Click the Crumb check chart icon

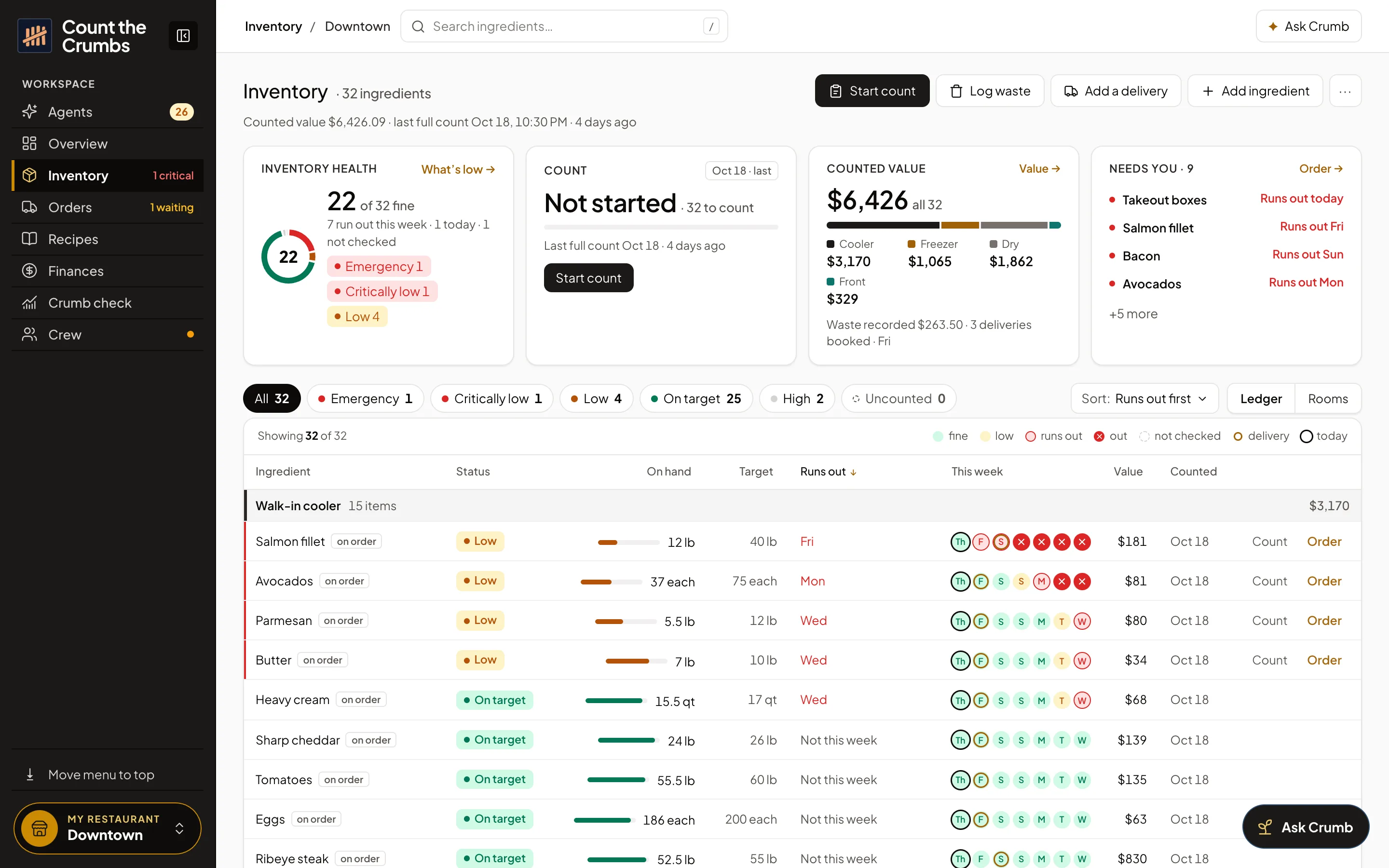29,302
